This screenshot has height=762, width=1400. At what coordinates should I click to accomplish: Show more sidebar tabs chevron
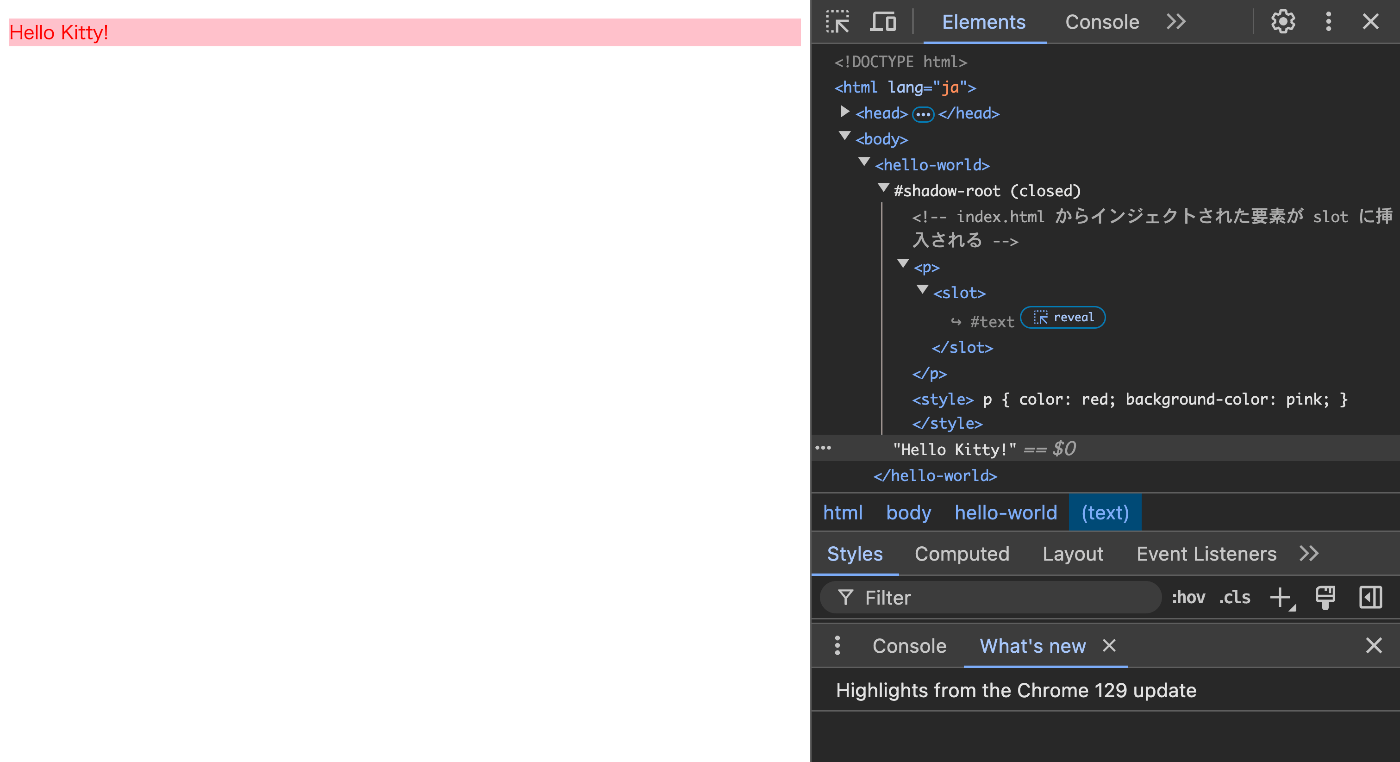(x=1309, y=553)
